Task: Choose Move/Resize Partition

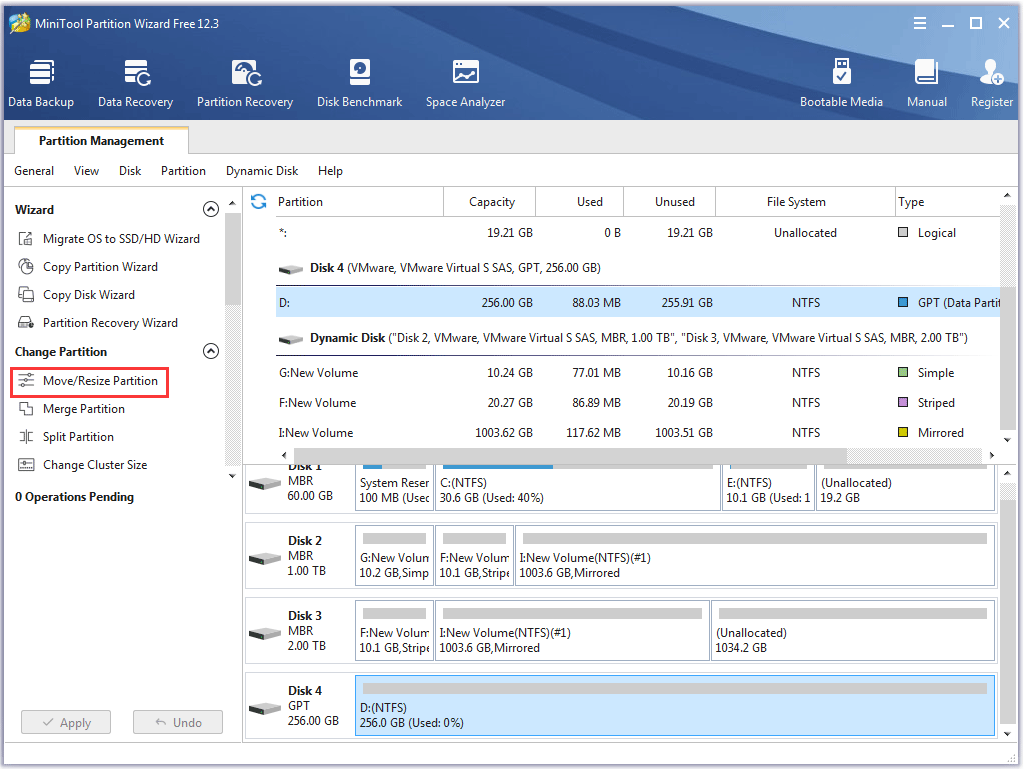Action: pos(101,381)
